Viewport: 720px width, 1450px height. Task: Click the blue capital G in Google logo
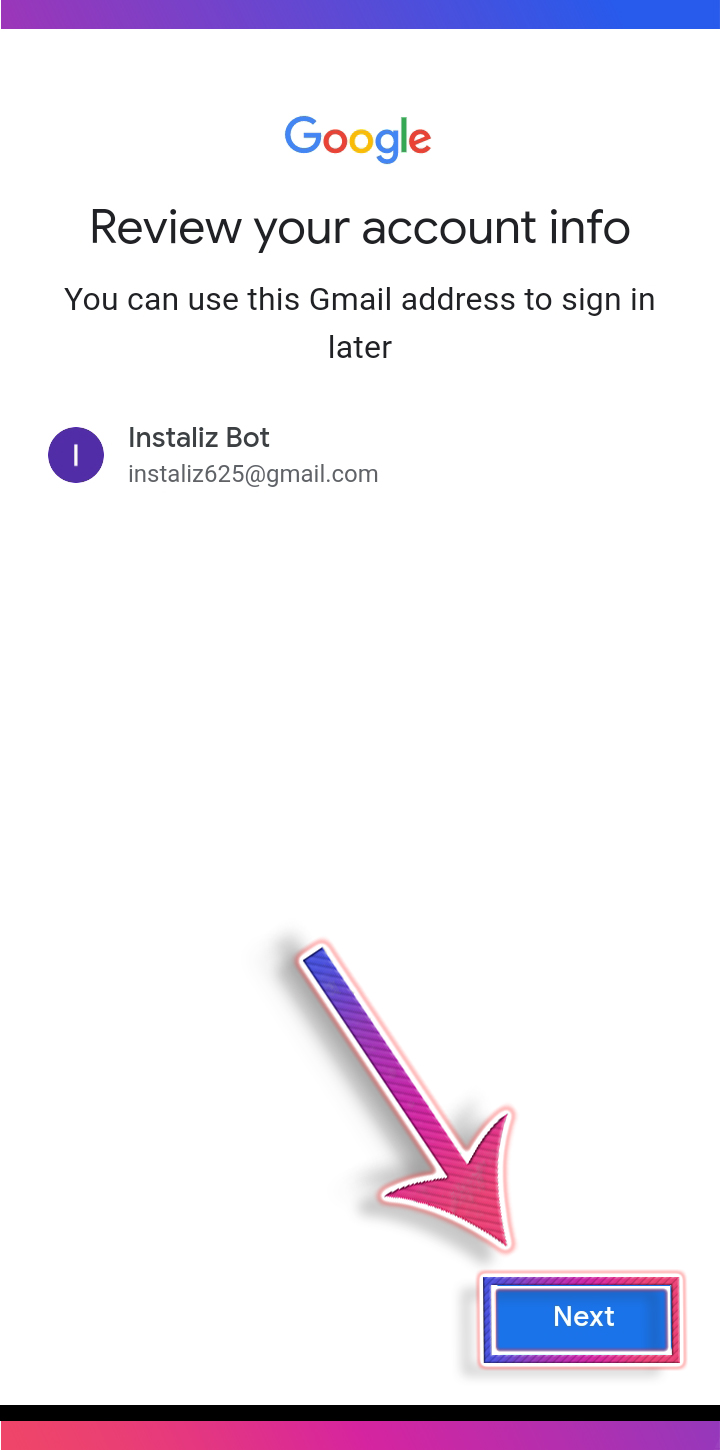[302, 135]
